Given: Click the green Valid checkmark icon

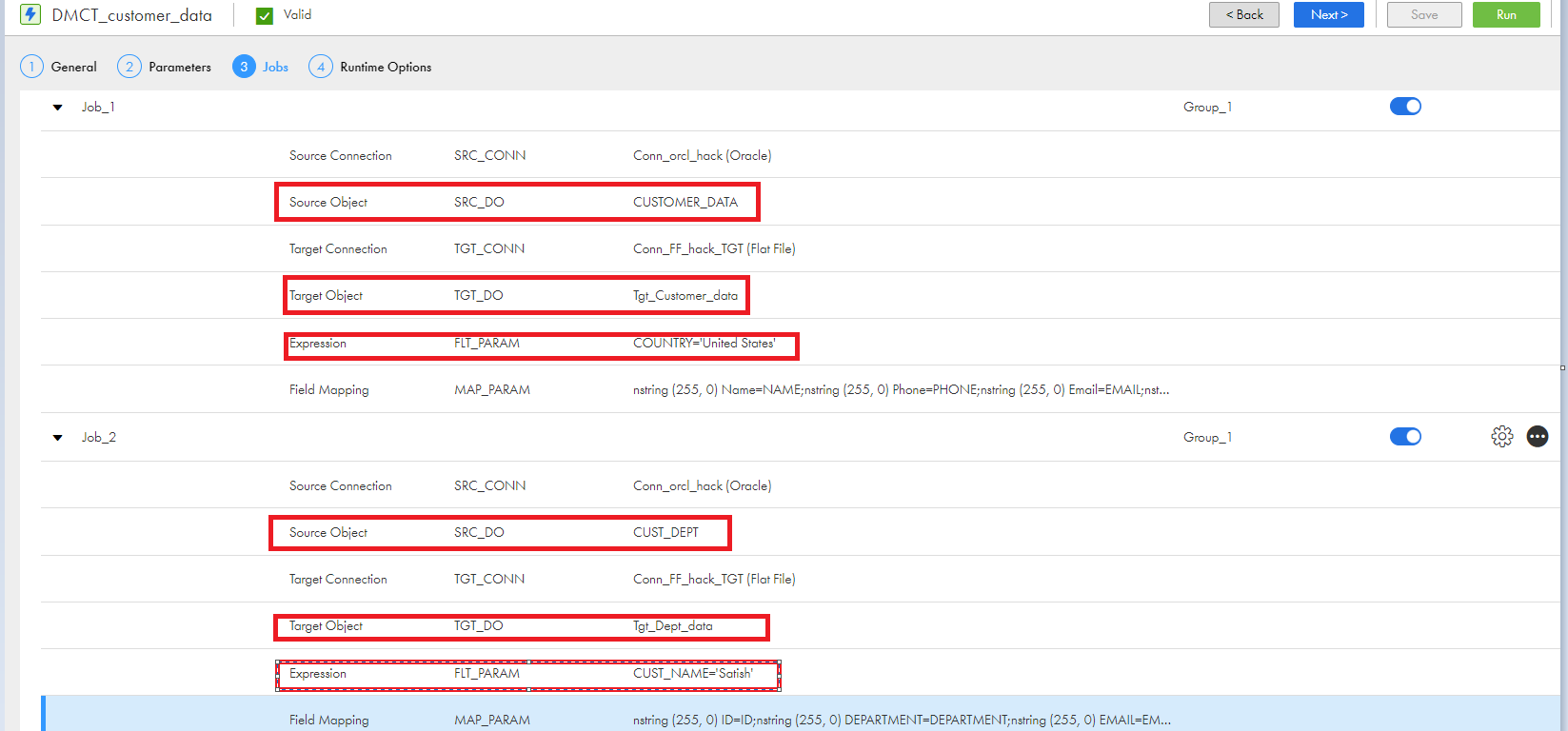Looking at the screenshot, I should [x=265, y=15].
